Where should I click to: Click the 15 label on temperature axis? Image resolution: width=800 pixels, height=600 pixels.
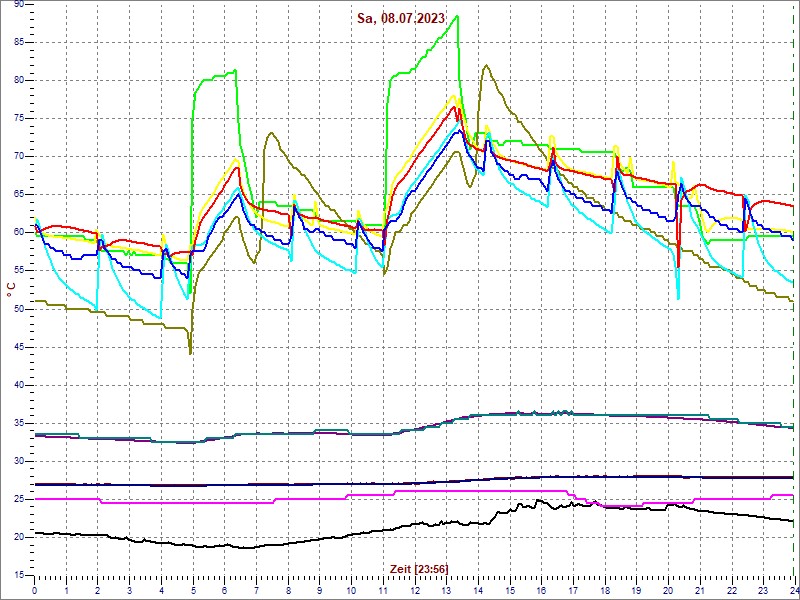(x=20, y=574)
